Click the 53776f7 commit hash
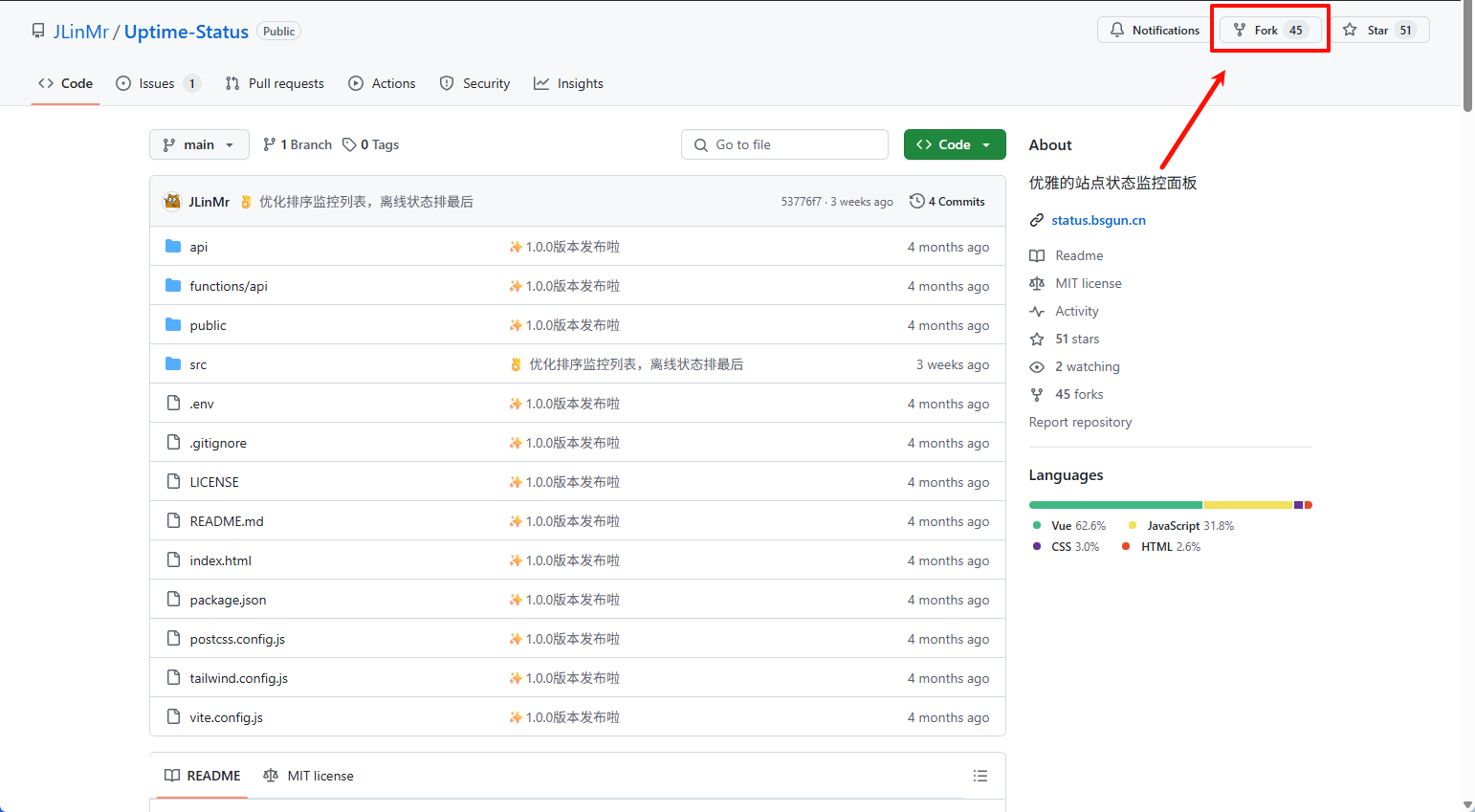Screen dimensions: 1475x812 (x=801, y=202)
